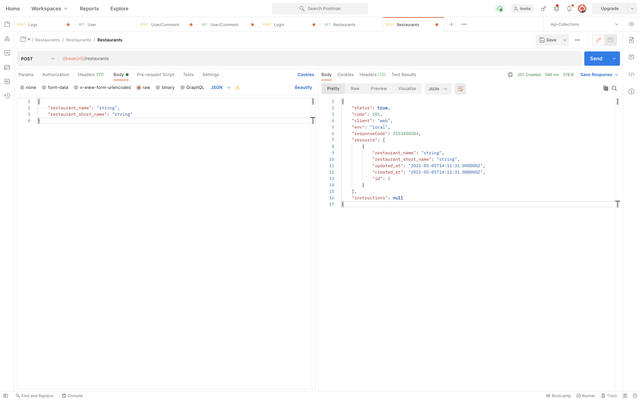
Task: Focus the Search Postman field
Action: click(x=320, y=9)
